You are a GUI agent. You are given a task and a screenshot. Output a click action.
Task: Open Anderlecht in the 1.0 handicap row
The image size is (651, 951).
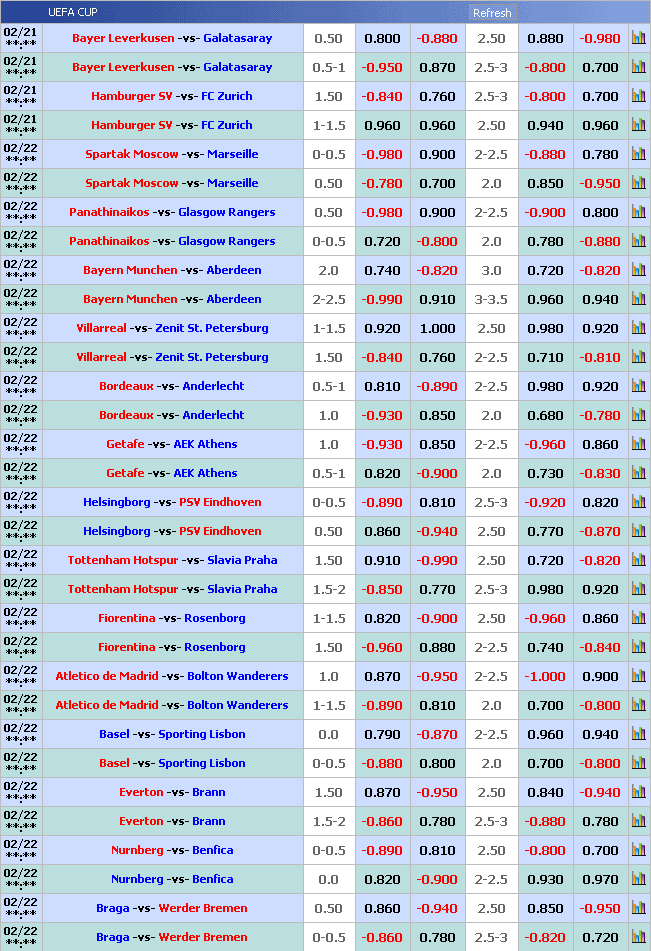213,416
